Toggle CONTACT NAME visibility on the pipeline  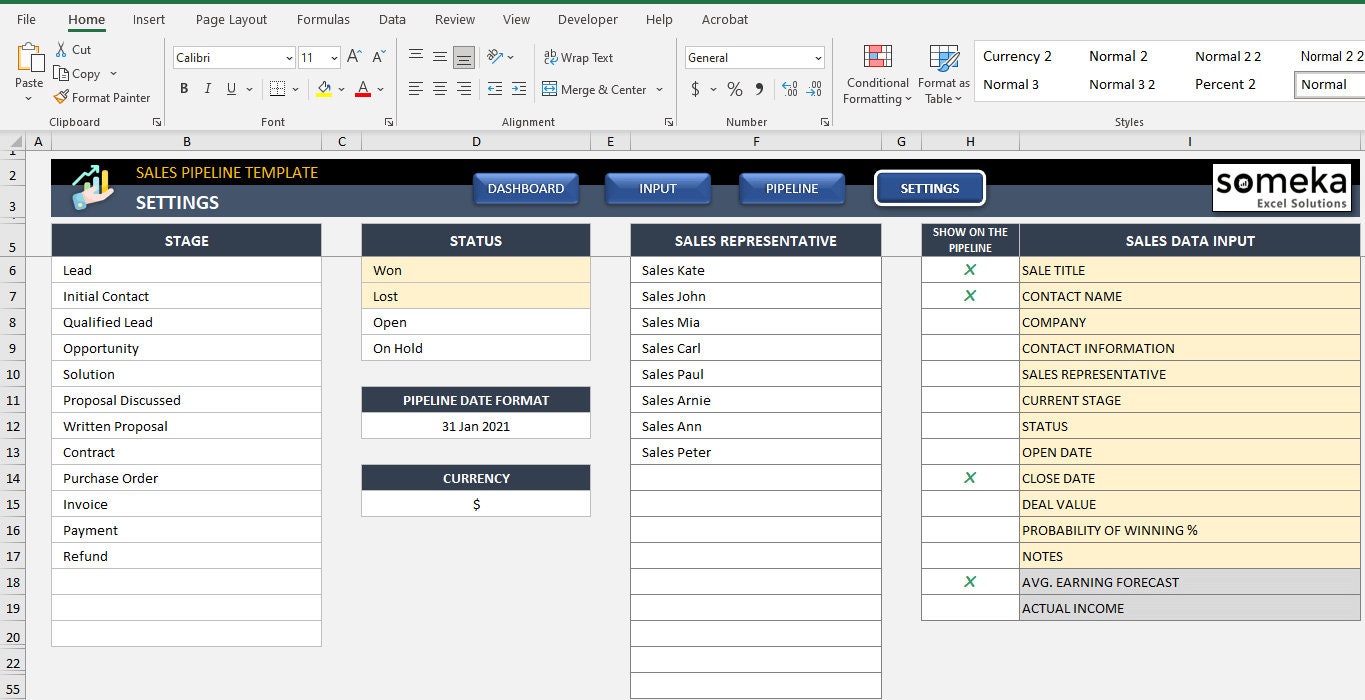click(x=969, y=296)
